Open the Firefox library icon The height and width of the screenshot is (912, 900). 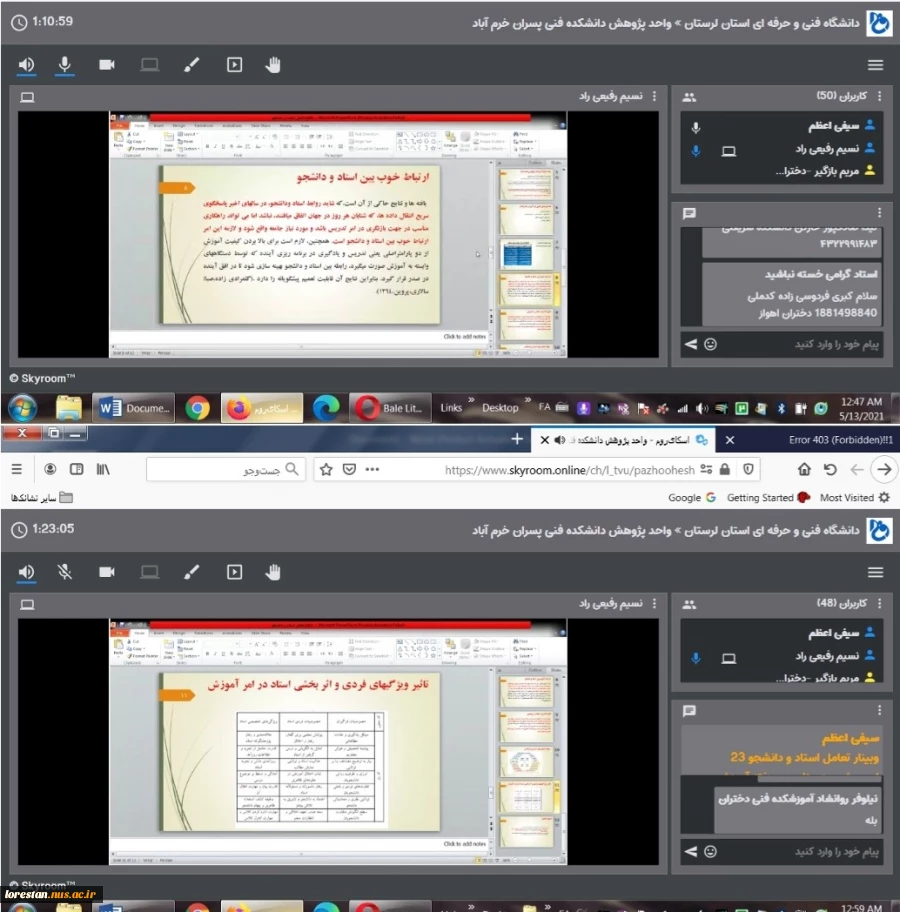pyautogui.click(x=102, y=469)
